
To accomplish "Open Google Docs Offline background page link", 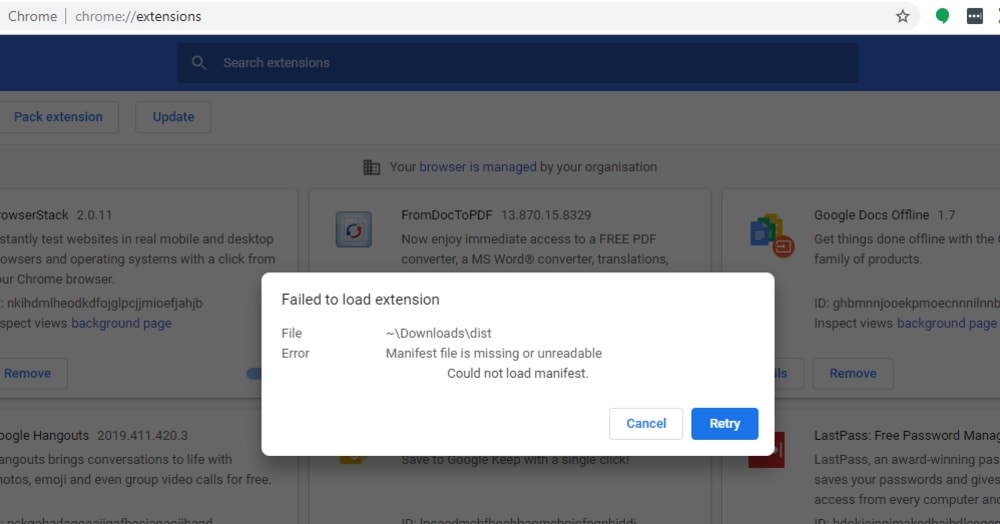I will [947, 323].
